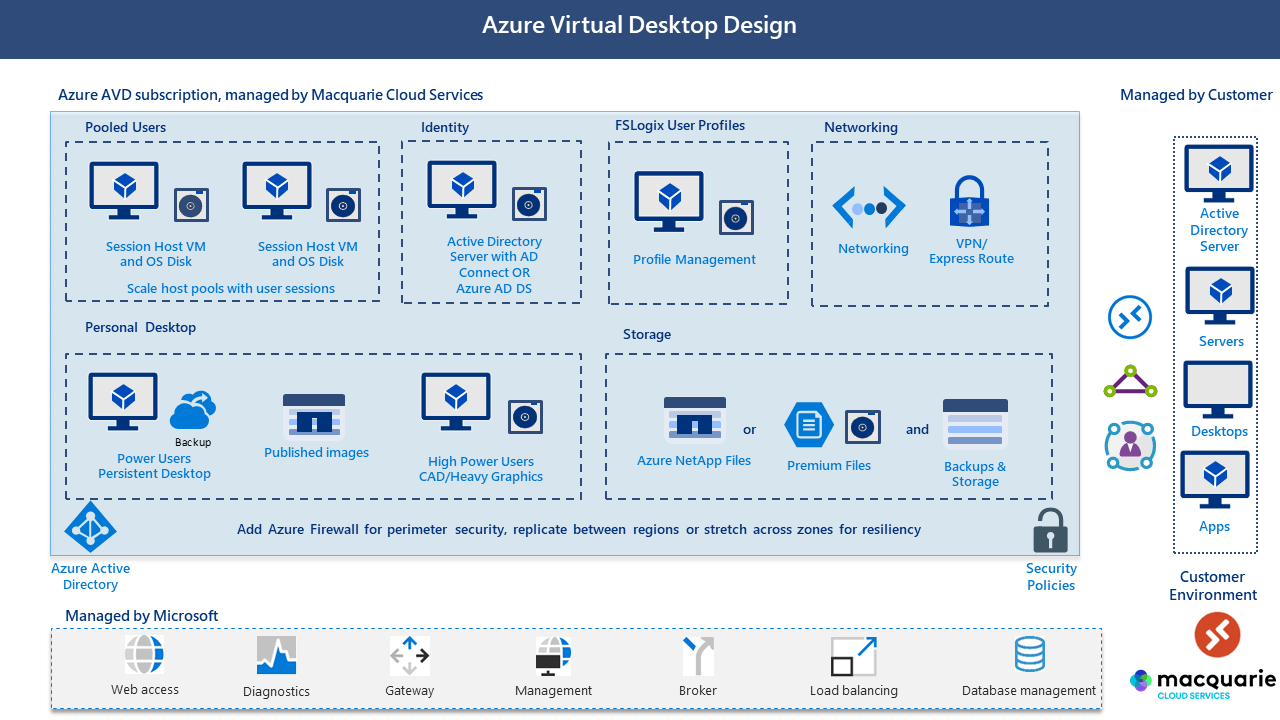Click the OS Disk icon beside the Identity VM
The width and height of the screenshot is (1280, 720).
point(529,204)
